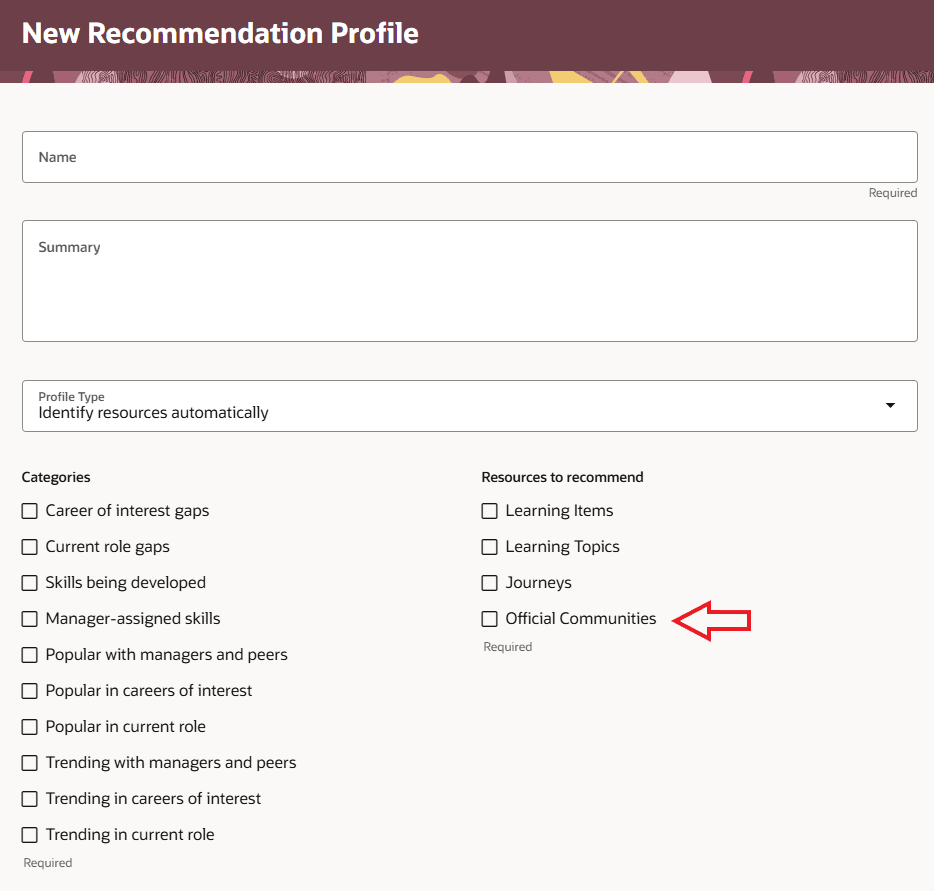Enable Trending with managers and peers
934x891 pixels.
[x=29, y=762]
